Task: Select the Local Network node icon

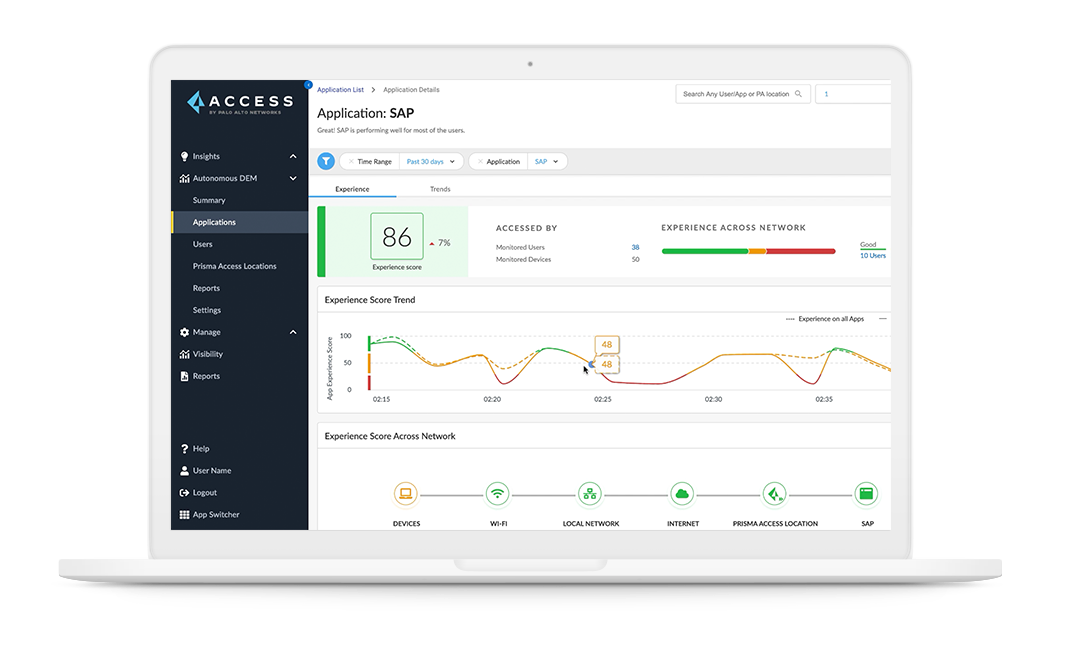Action: click(590, 494)
